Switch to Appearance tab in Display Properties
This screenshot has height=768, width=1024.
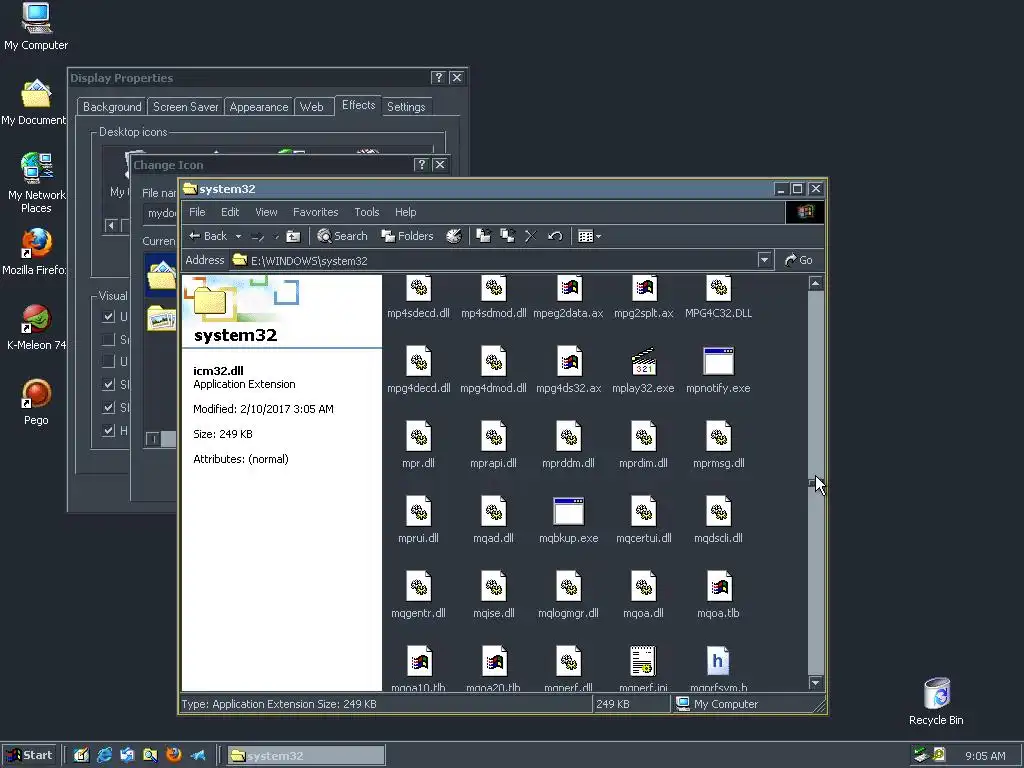(259, 106)
